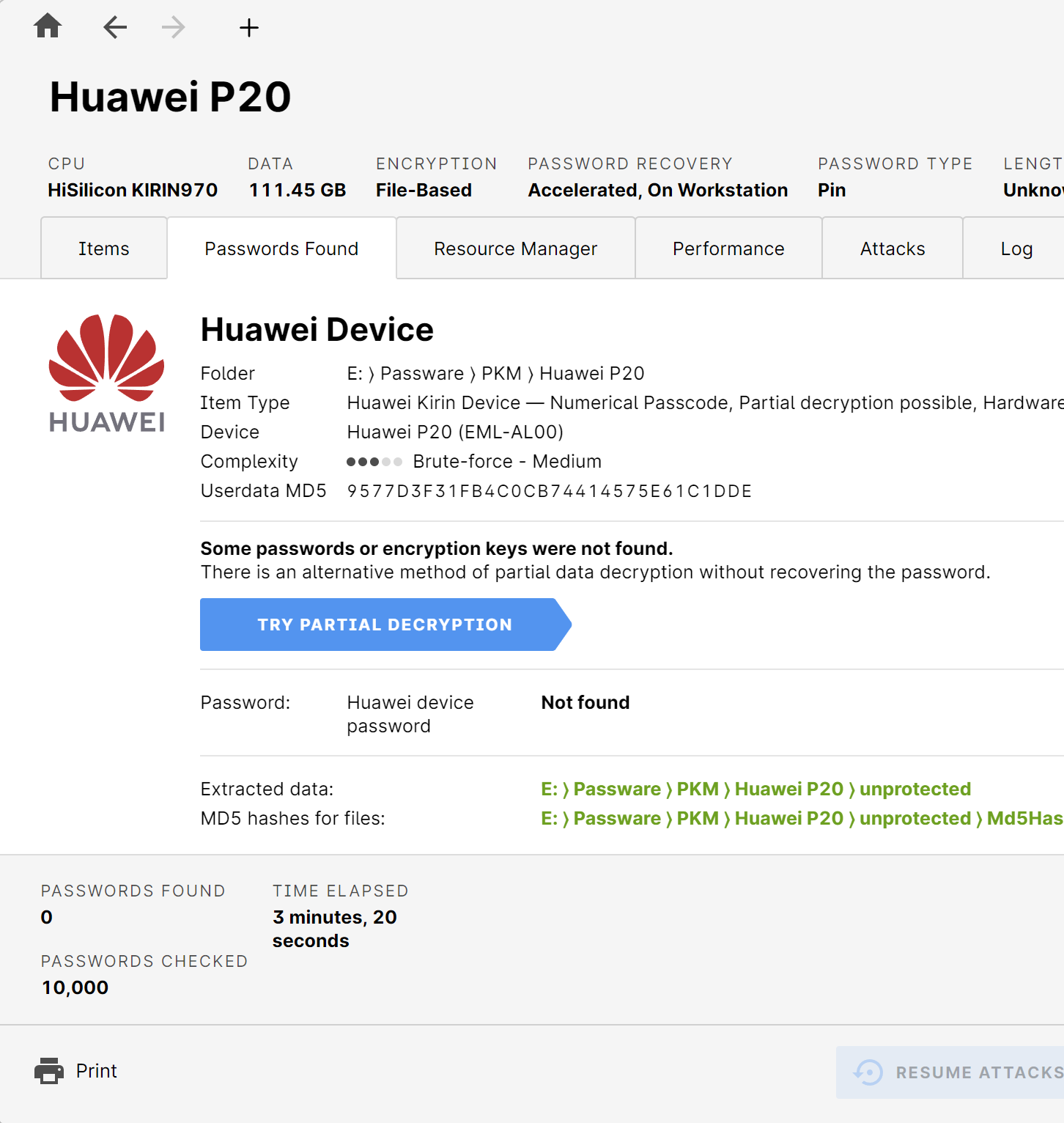Click 'Accelerated, On Workstation' recovery value
The height and width of the screenshot is (1123, 1064).
coord(658,190)
